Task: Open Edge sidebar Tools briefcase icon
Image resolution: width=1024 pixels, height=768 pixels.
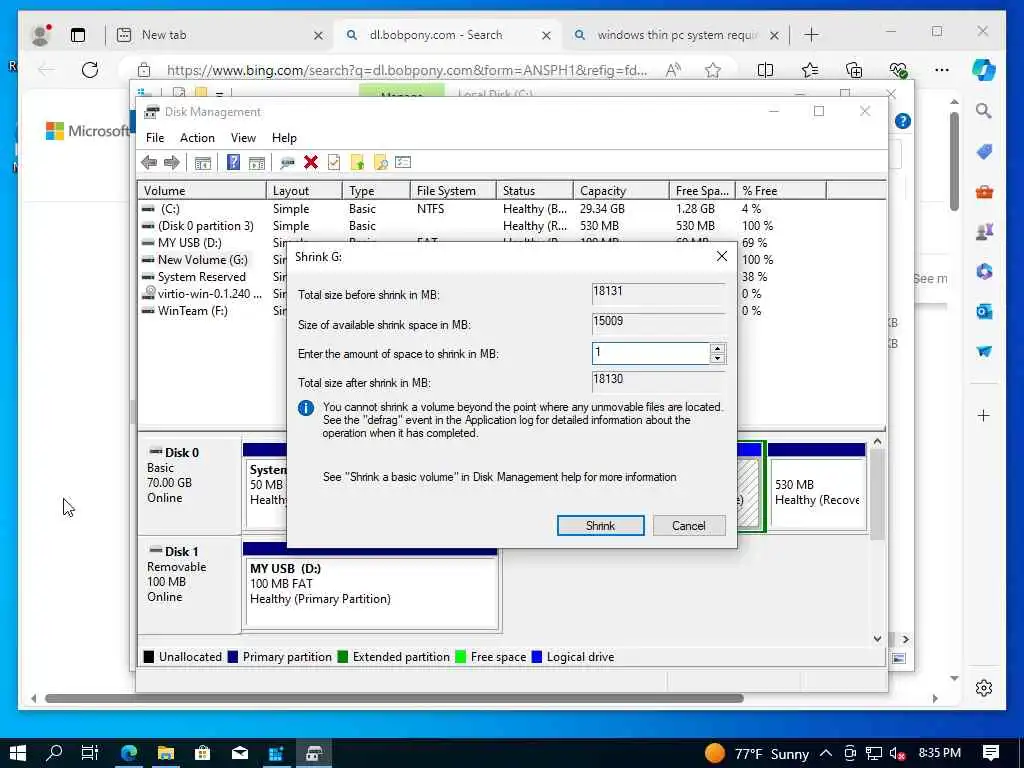Action: [984, 191]
